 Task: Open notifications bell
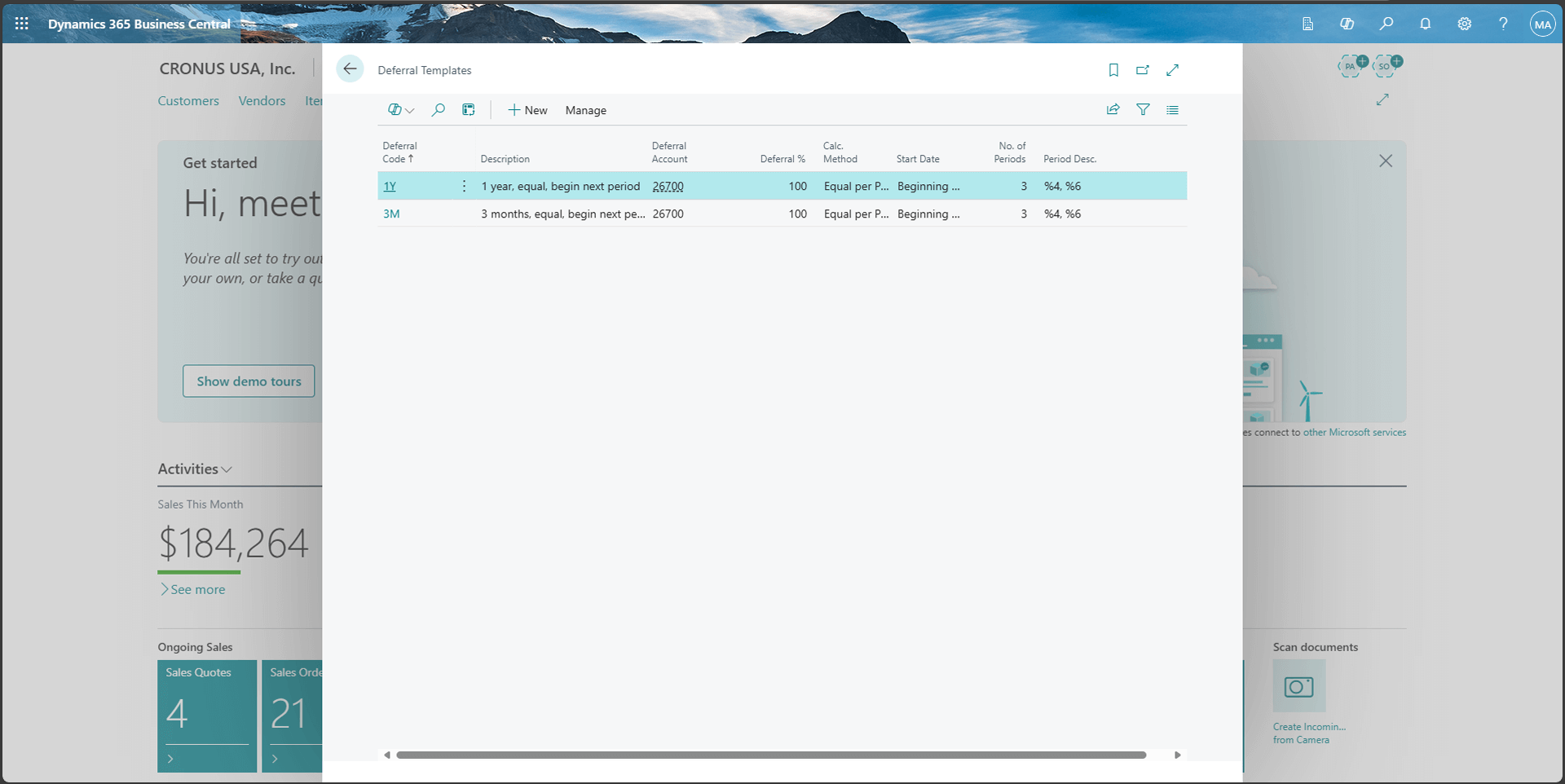coord(1426,24)
